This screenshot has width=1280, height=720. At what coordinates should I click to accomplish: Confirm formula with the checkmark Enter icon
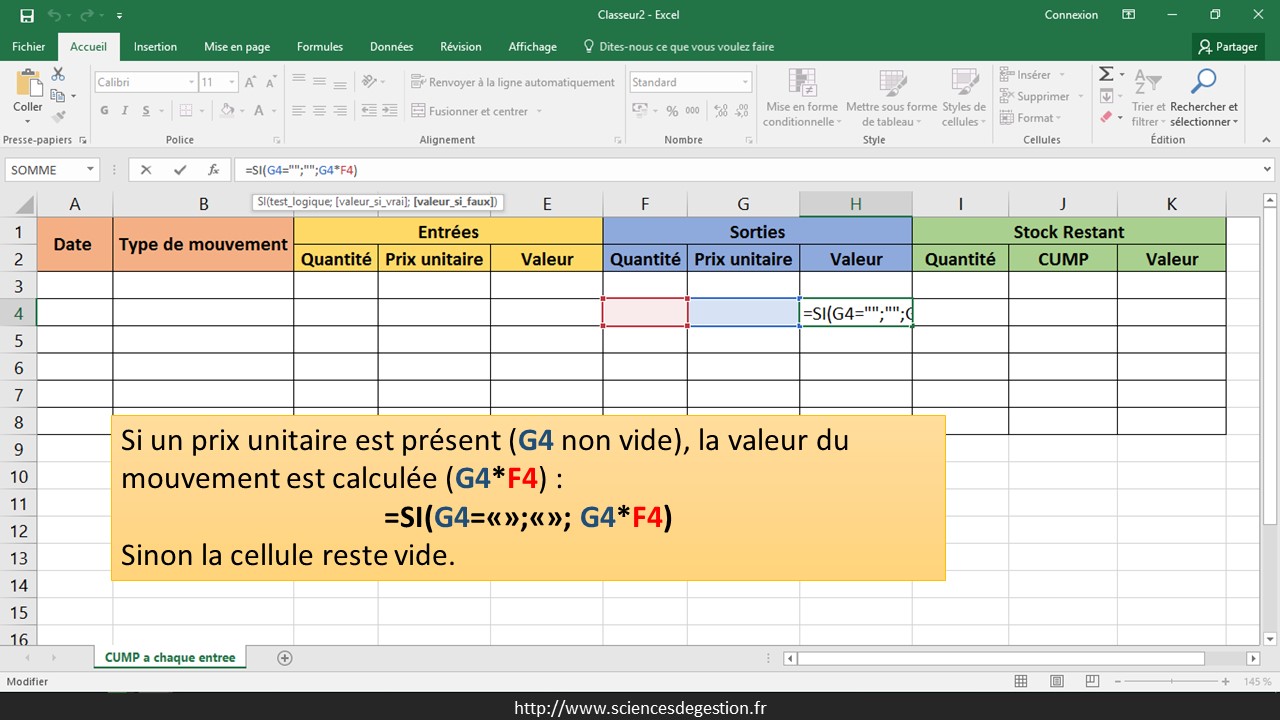click(179, 170)
